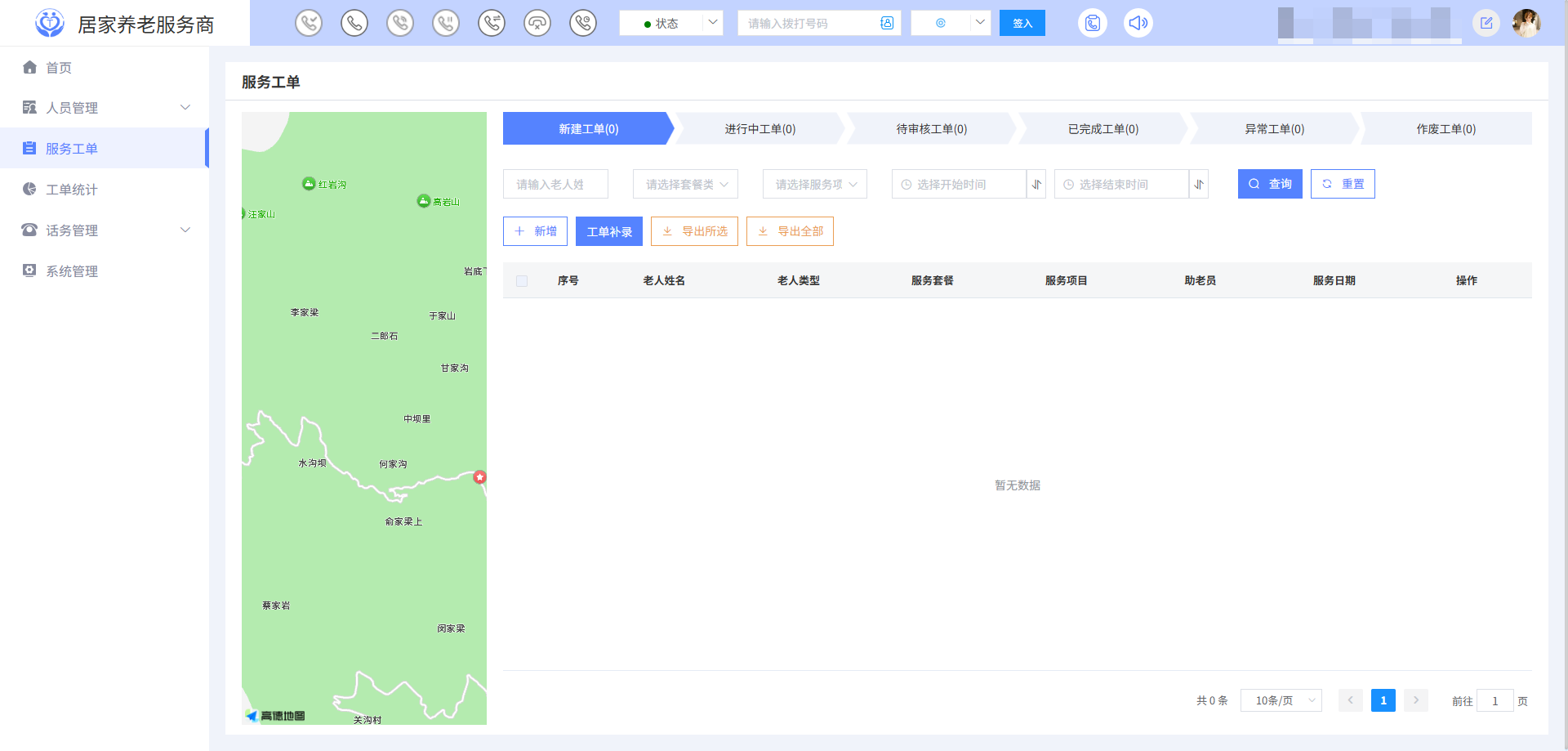Expand 话务管理 sidebar menu

pos(105,230)
